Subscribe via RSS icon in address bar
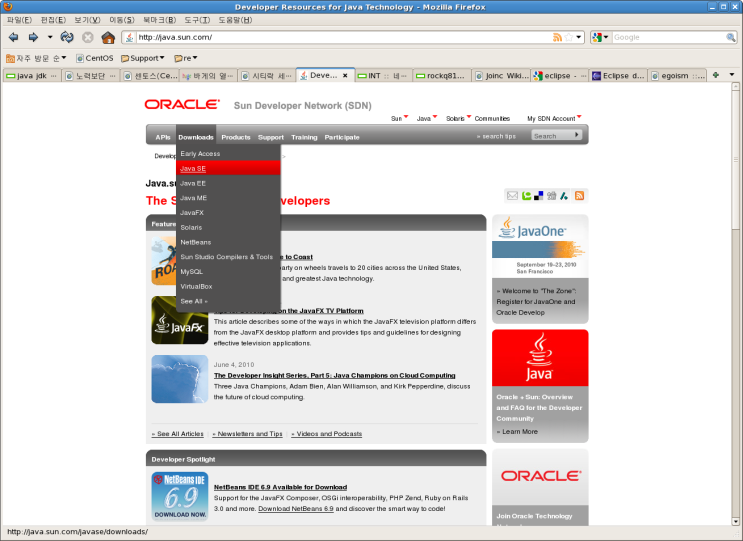743x541 pixels. click(x=557, y=37)
